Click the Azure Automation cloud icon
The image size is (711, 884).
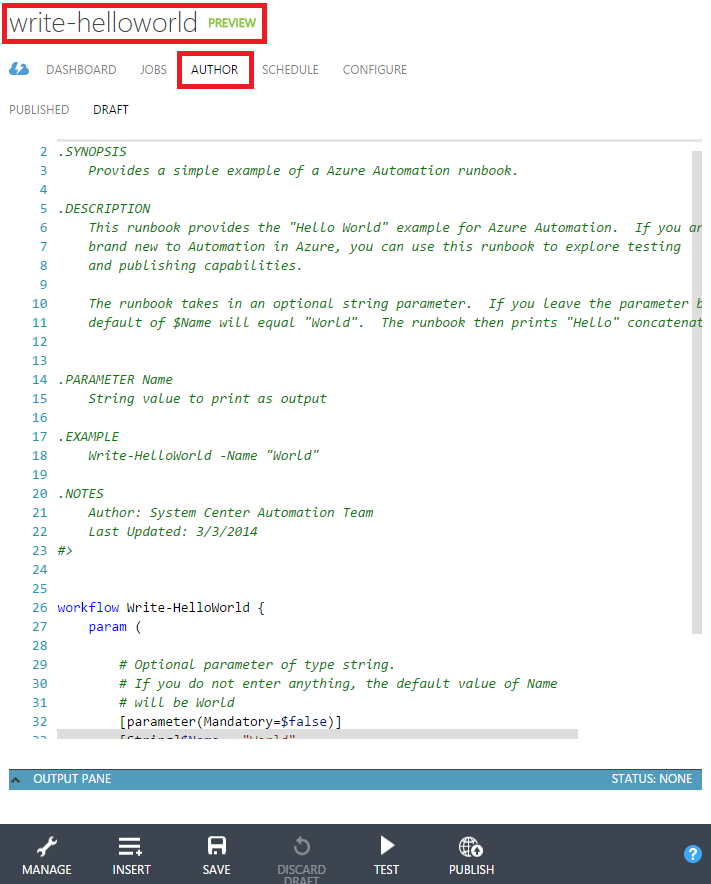point(19,69)
